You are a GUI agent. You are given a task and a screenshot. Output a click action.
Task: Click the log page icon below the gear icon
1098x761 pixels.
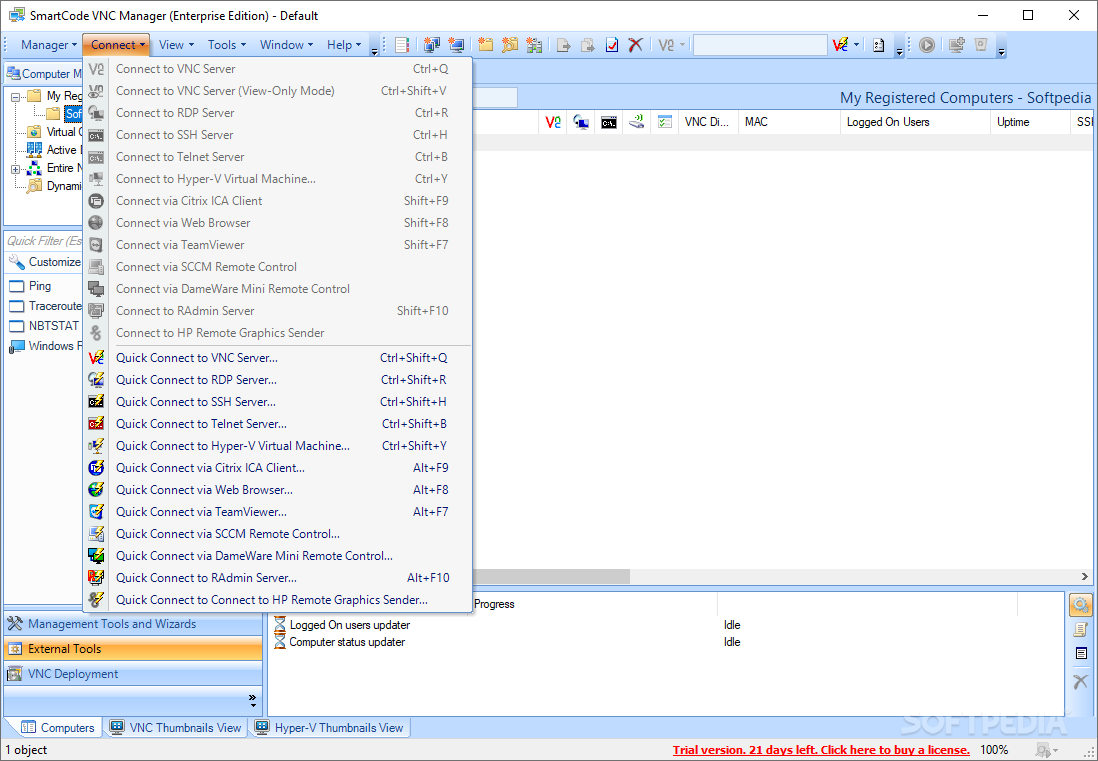[x=1080, y=629]
